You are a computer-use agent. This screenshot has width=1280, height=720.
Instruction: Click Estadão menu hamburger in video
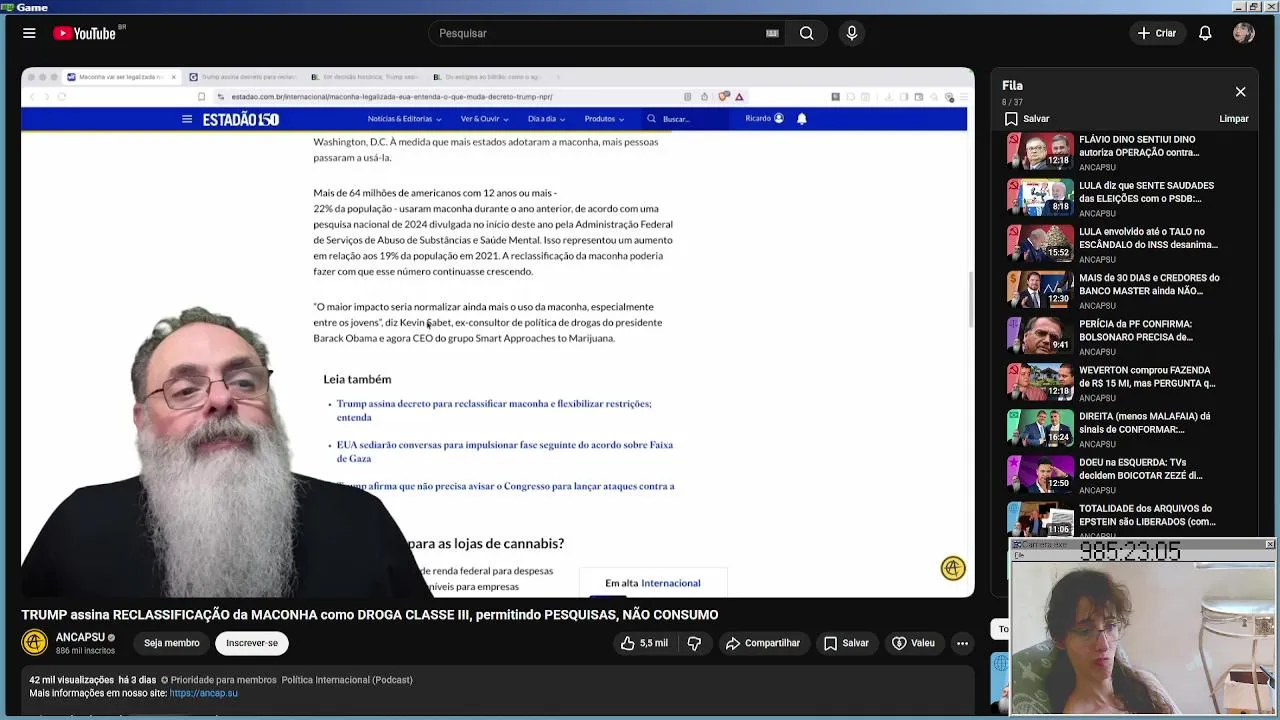point(186,119)
